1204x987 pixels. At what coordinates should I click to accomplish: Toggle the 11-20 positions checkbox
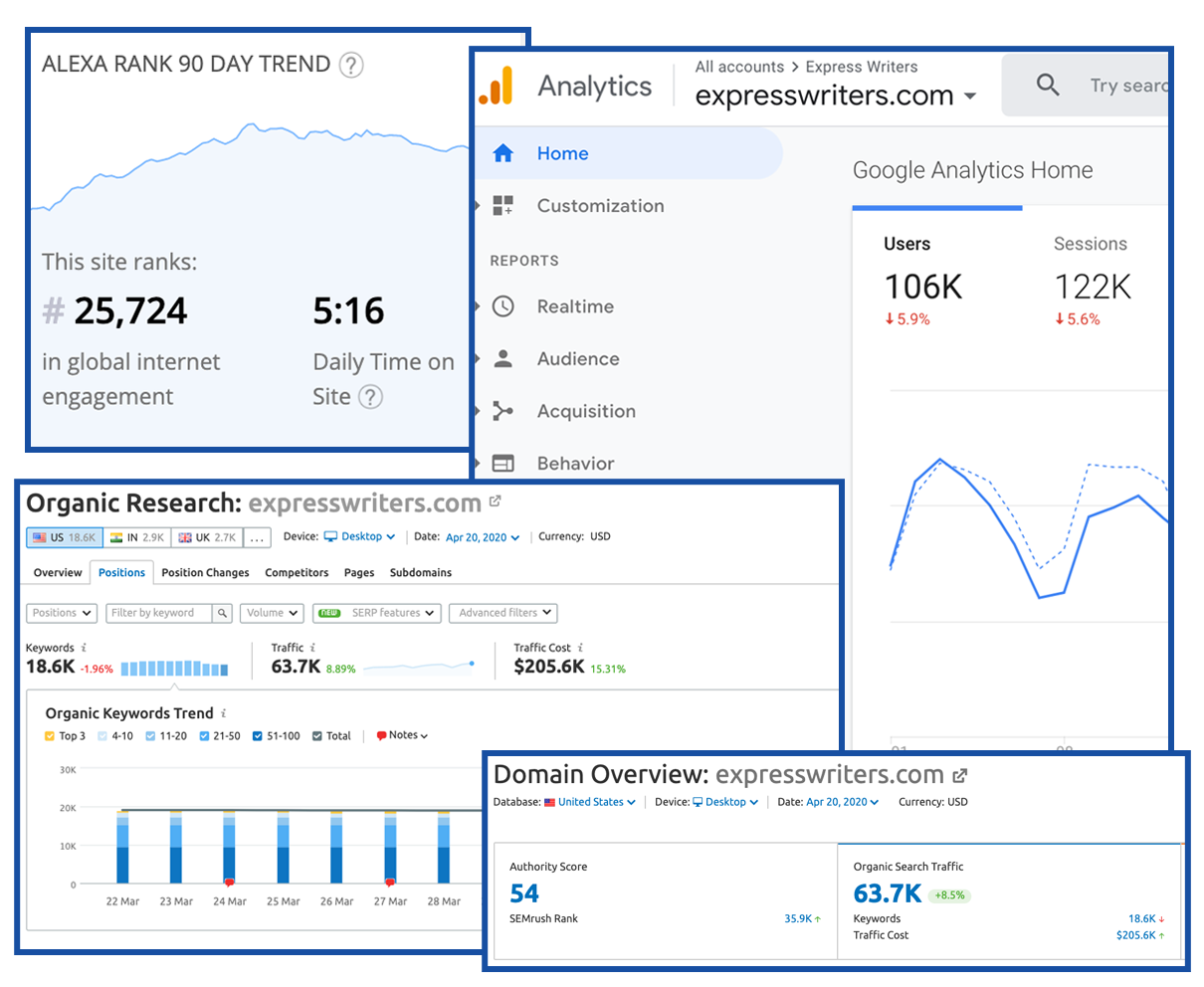tap(150, 736)
